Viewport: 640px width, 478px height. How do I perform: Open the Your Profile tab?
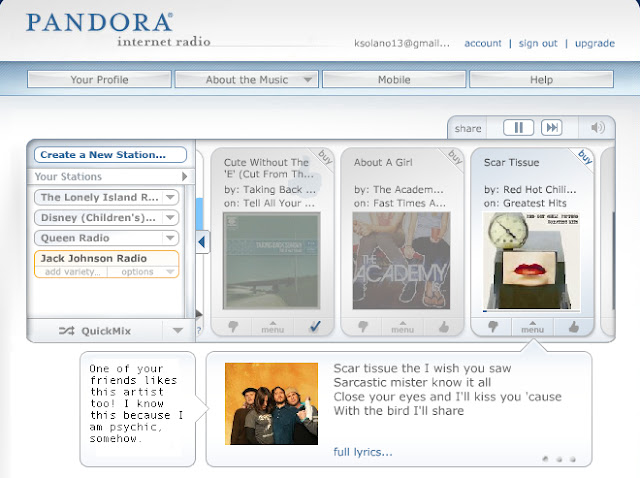click(x=99, y=80)
